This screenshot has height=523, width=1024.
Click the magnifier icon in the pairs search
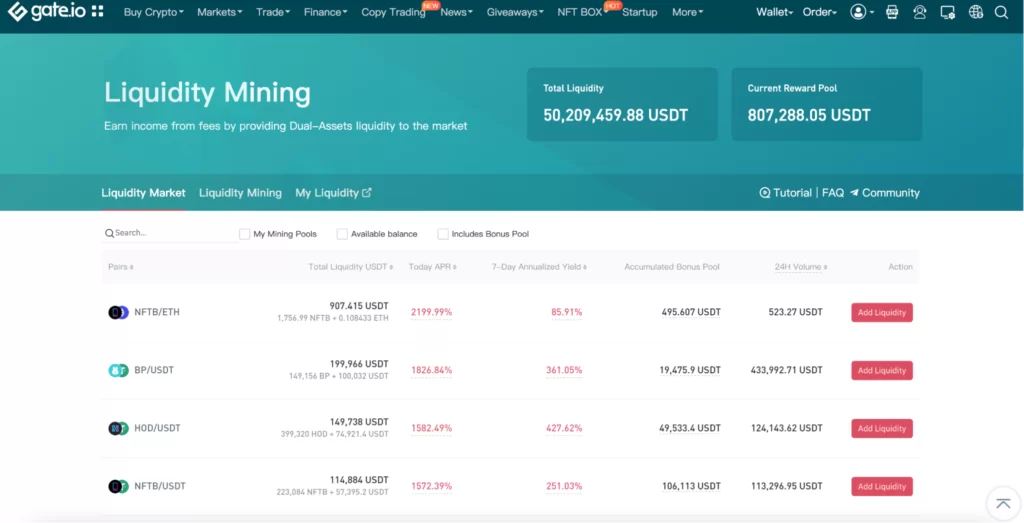click(109, 233)
